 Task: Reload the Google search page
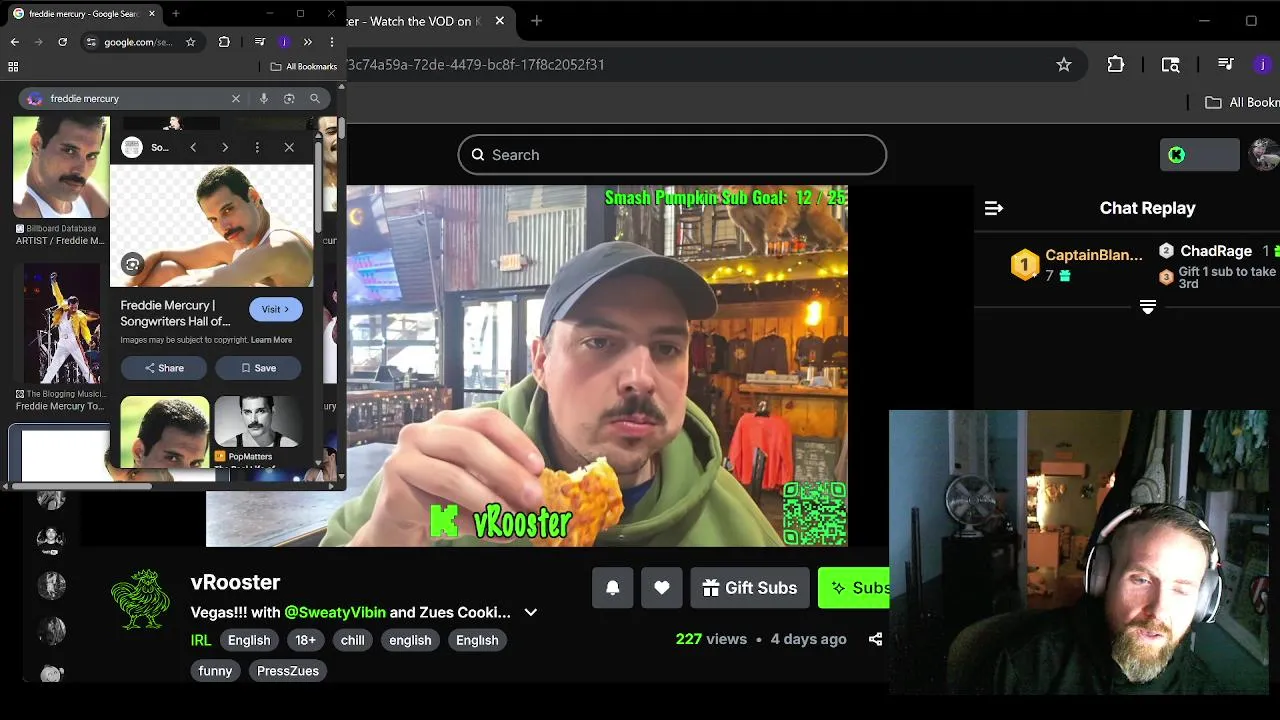62,42
